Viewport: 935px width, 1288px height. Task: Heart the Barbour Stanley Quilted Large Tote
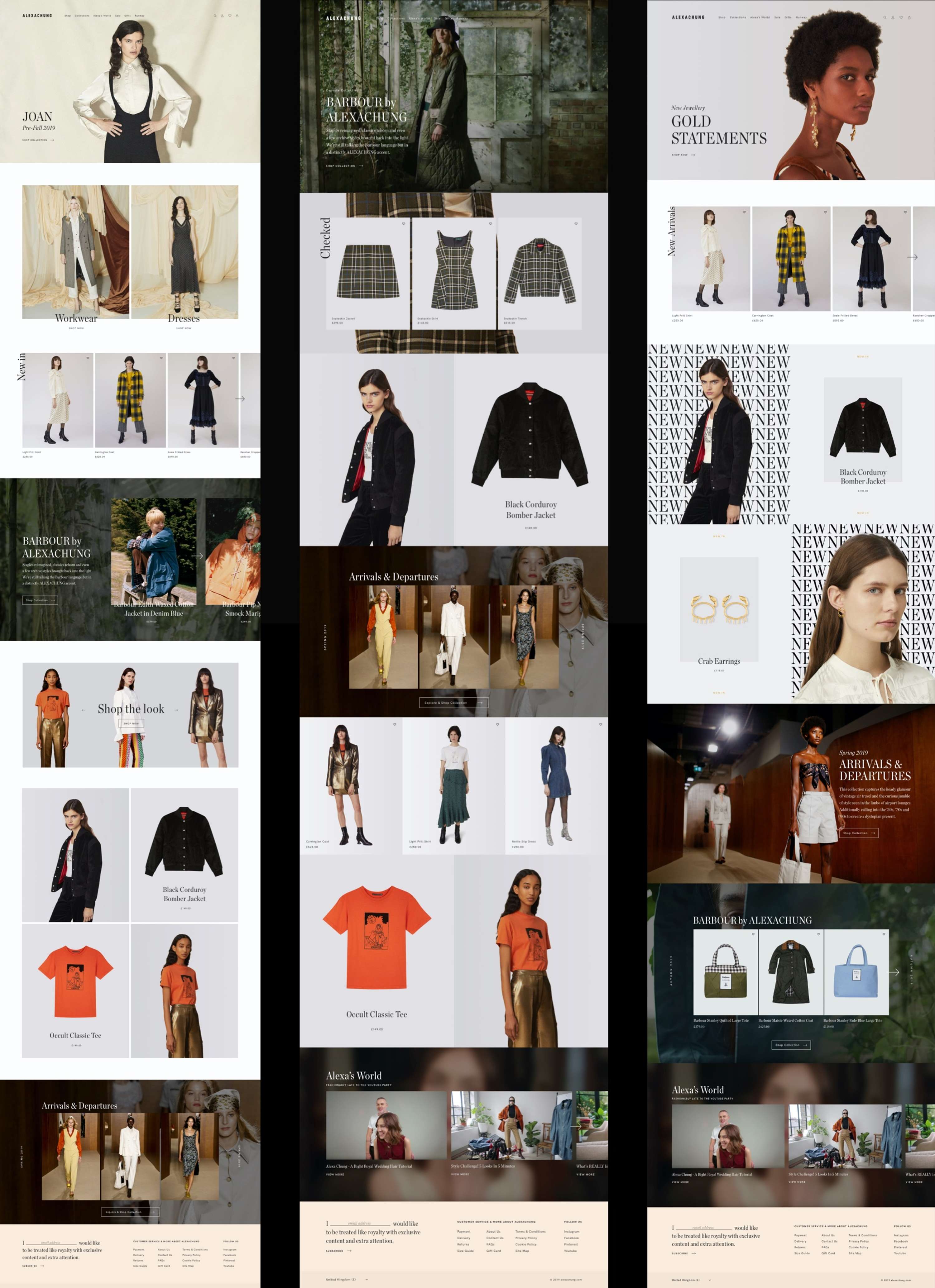[x=753, y=934]
